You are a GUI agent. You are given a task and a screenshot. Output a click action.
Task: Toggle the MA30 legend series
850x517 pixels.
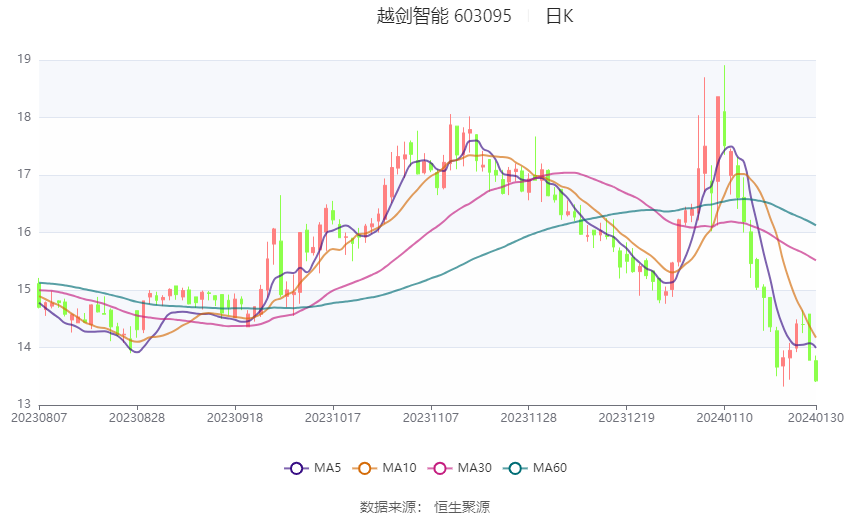tap(460, 468)
